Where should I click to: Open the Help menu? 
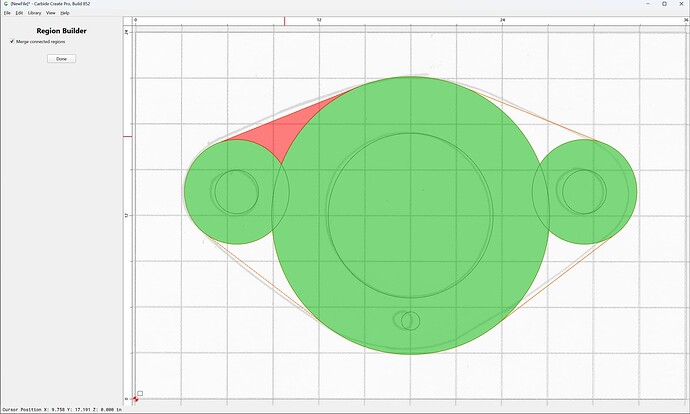65,13
